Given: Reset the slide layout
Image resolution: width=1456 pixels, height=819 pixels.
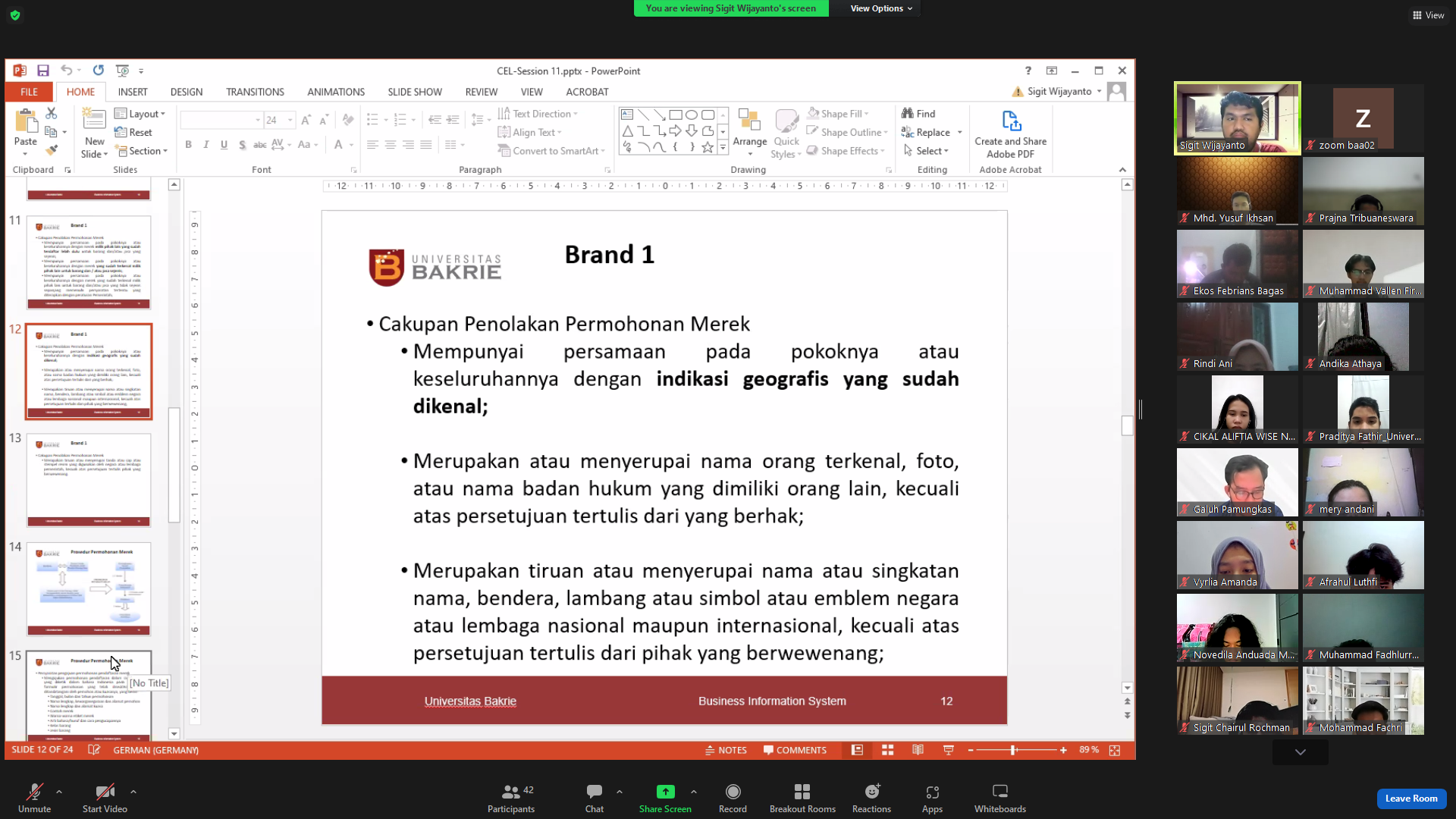Looking at the screenshot, I should (x=133, y=132).
